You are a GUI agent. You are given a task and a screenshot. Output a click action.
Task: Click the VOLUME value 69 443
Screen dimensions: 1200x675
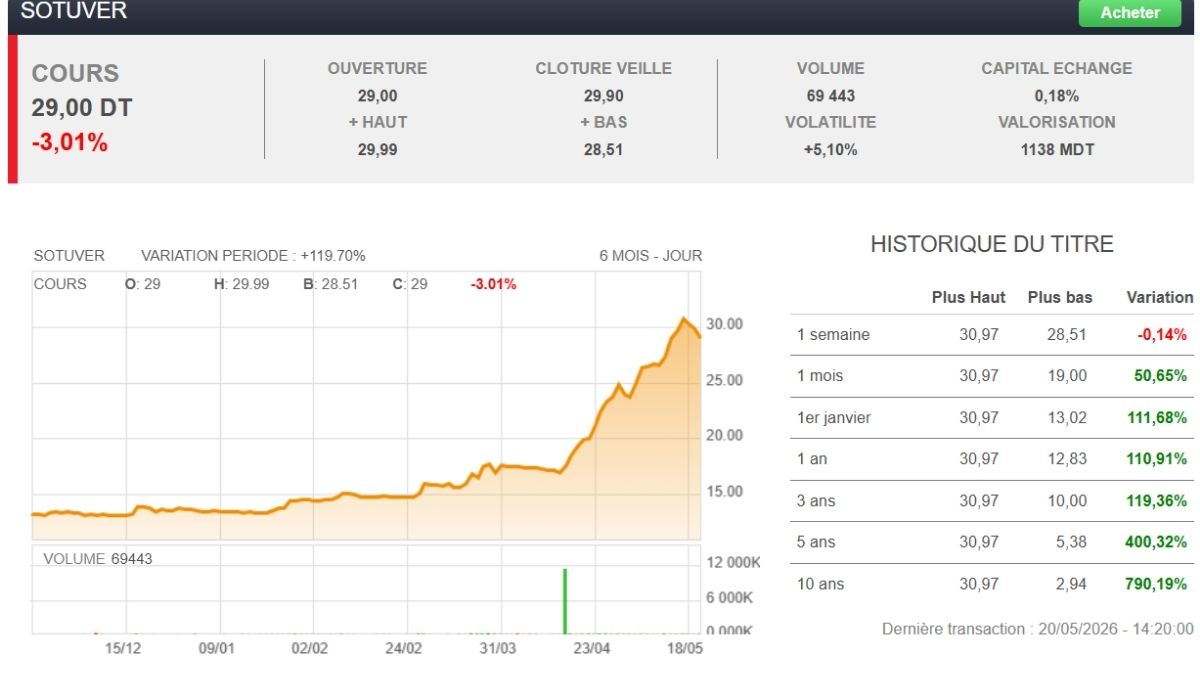(830, 96)
